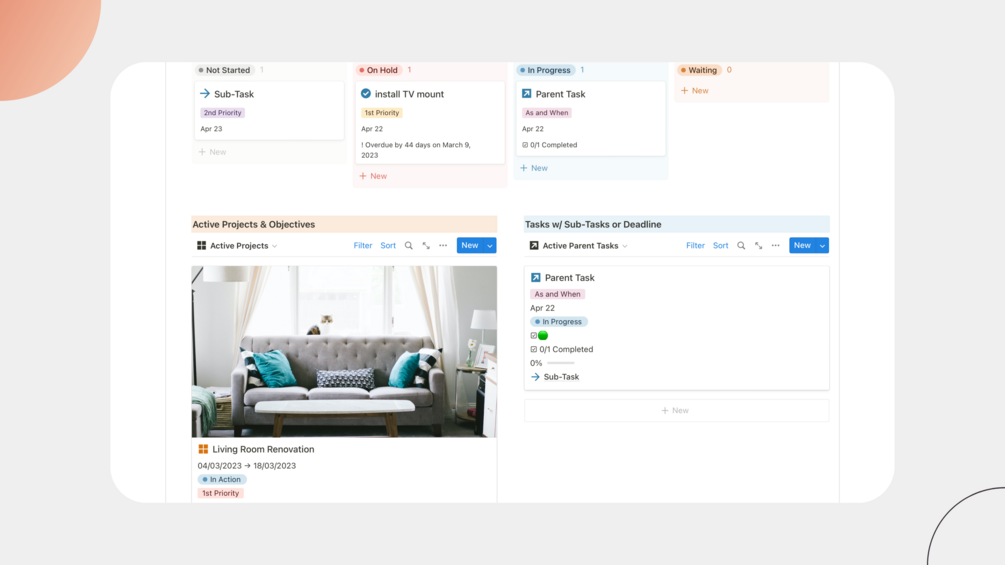This screenshot has height=565, width=1005.
Task: Click the Overdue by 44 days text
Action: pos(416,150)
